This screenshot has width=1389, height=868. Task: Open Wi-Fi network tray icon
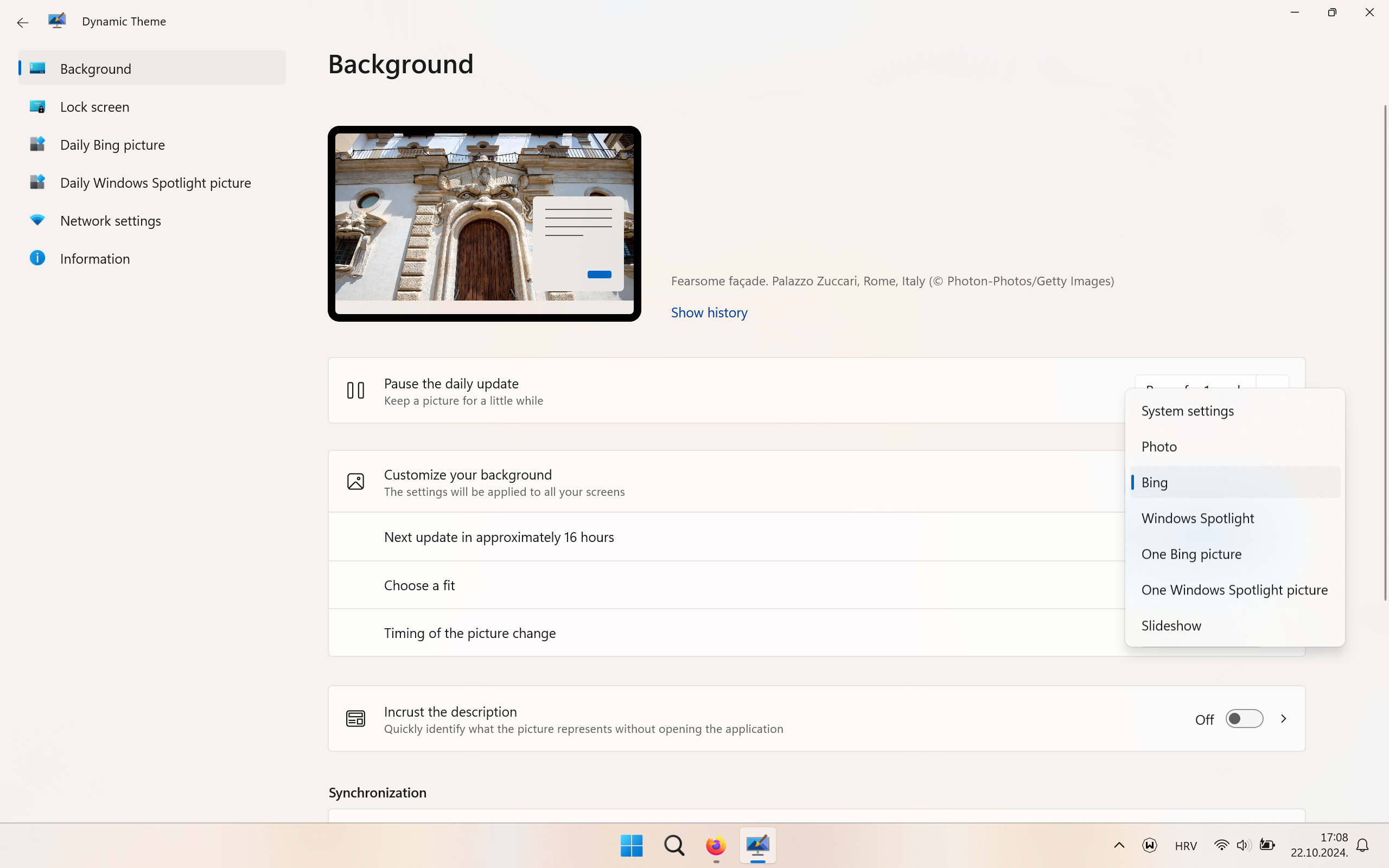[1221, 845]
